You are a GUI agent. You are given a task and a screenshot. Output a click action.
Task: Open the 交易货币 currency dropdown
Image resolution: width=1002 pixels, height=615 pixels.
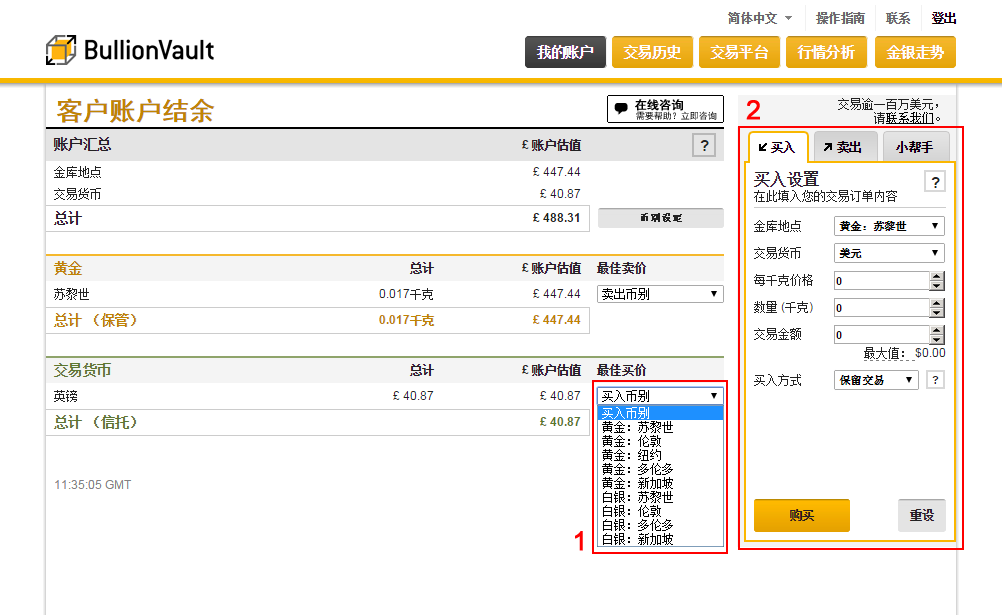click(889, 253)
